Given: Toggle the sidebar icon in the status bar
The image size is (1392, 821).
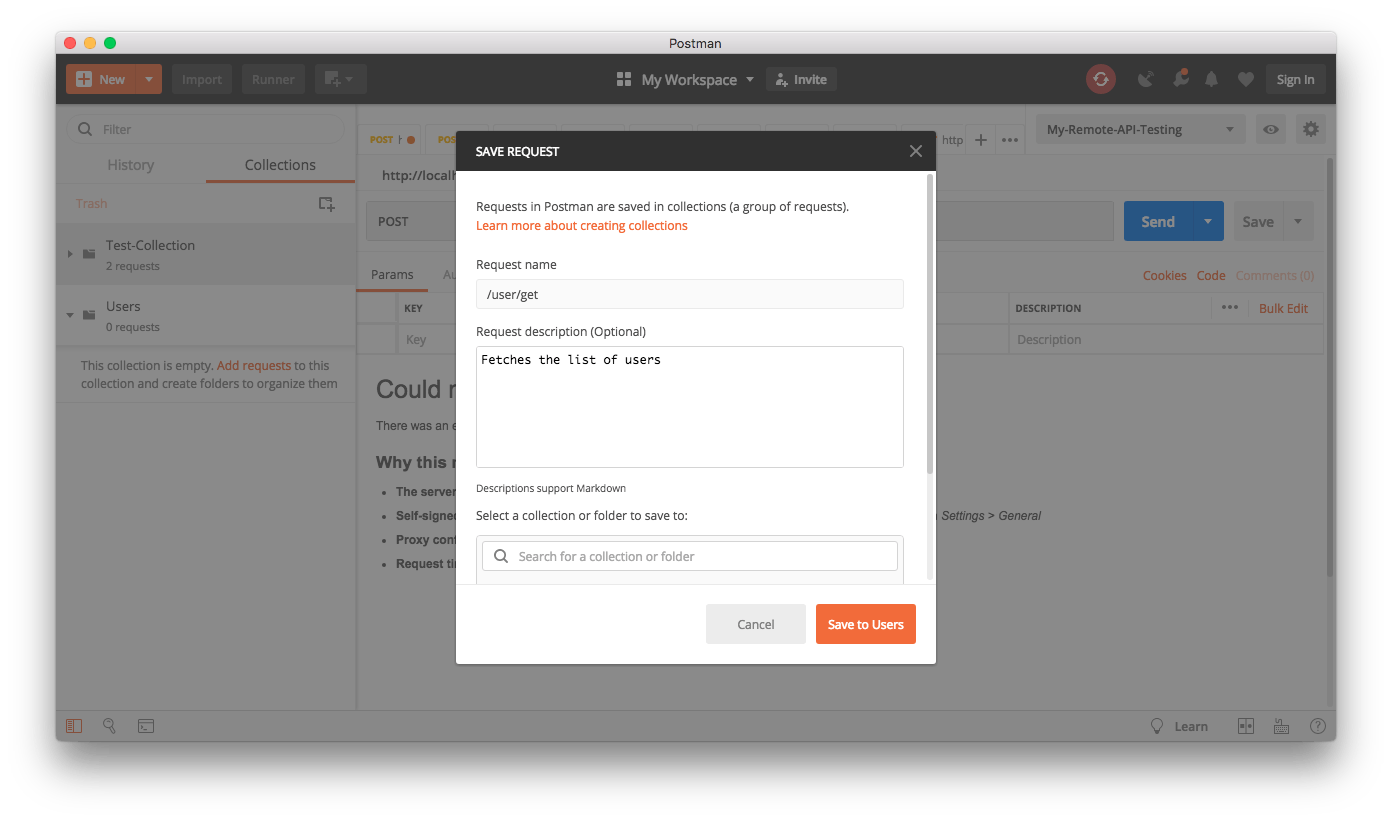Looking at the screenshot, I should coord(73,726).
